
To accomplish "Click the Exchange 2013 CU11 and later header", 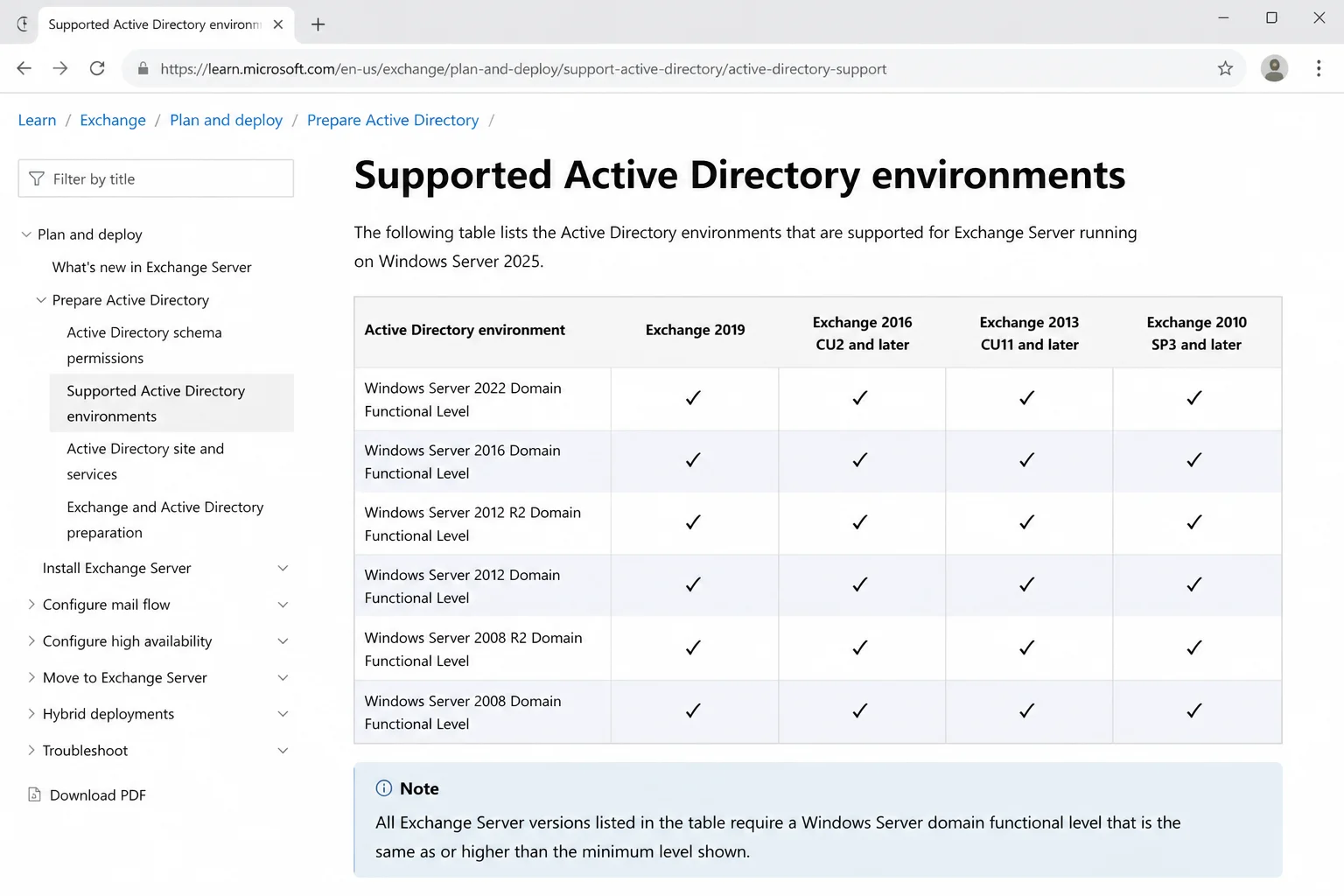I will pyautogui.click(x=1029, y=333).
